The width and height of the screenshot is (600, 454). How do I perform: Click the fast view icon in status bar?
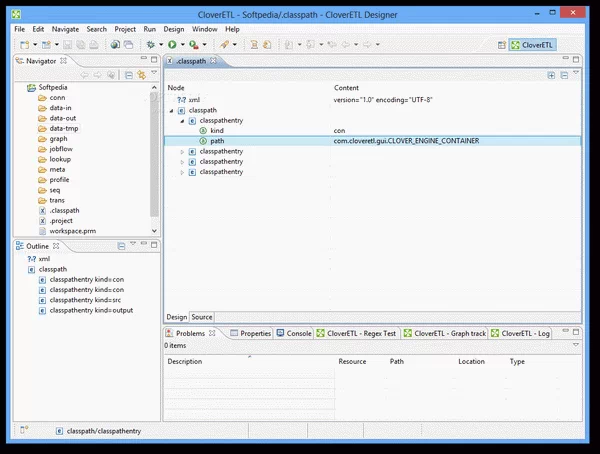pos(24,430)
